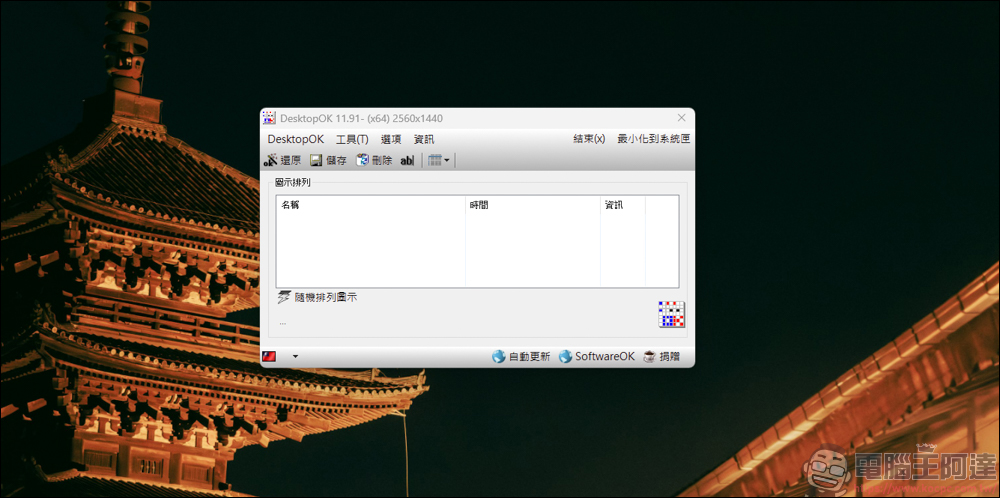Click the Restore (還原) toolbar button
The image size is (1000, 498).
pos(282,160)
